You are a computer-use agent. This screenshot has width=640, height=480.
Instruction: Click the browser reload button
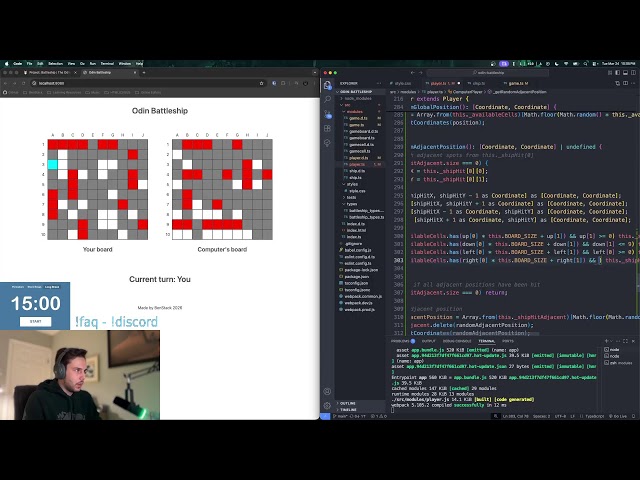pos(24,83)
